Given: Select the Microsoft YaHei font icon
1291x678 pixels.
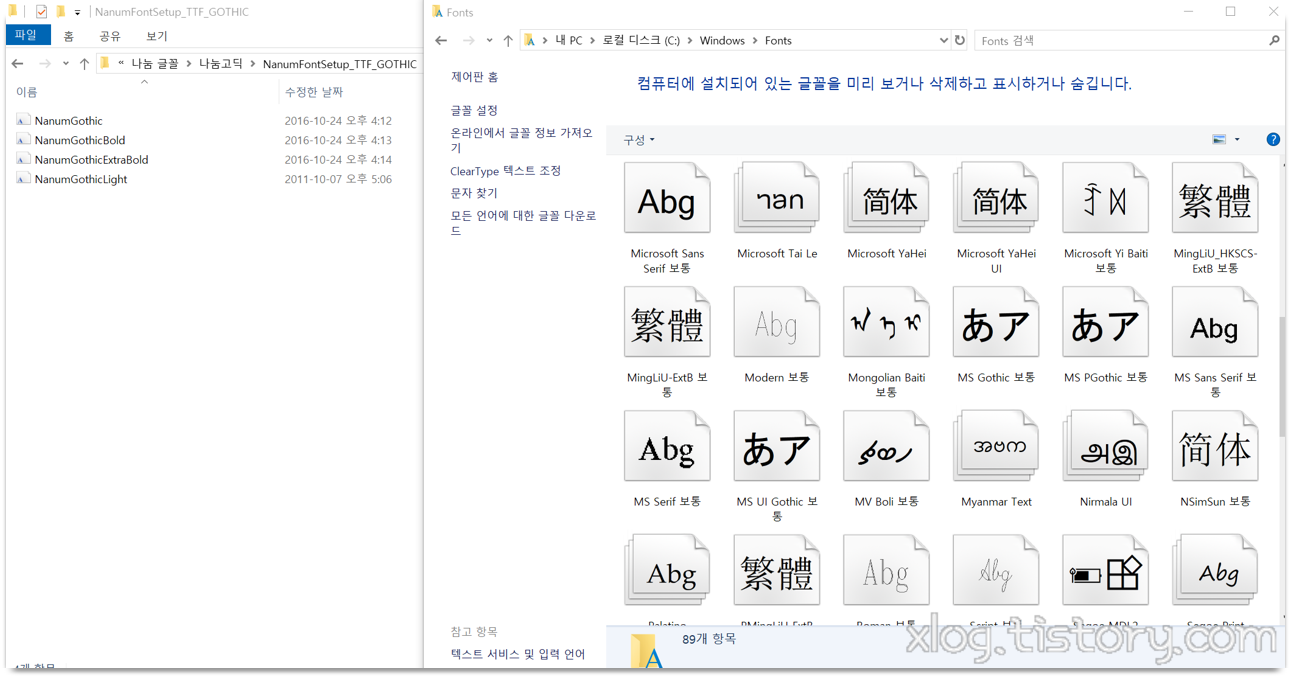Looking at the screenshot, I should coord(886,199).
